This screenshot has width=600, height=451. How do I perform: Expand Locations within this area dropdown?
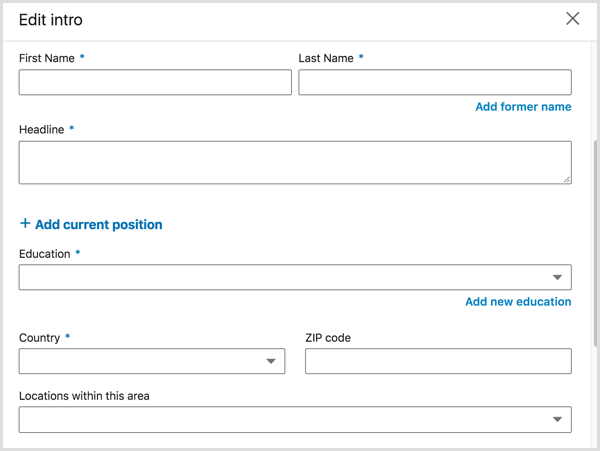click(557, 420)
